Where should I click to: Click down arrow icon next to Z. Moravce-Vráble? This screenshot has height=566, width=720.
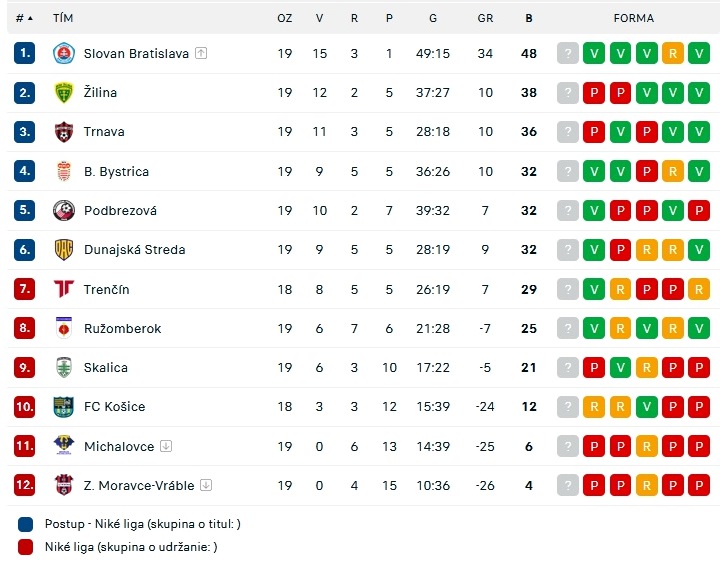coord(206,485)
